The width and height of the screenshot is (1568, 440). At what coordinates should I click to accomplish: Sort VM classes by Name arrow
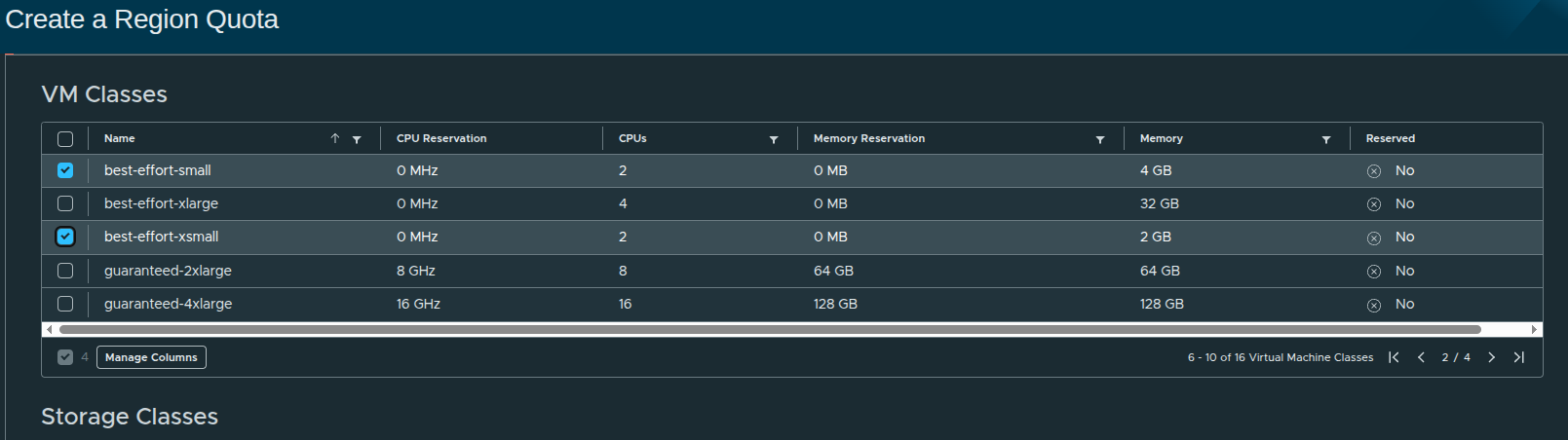point(334,138)
